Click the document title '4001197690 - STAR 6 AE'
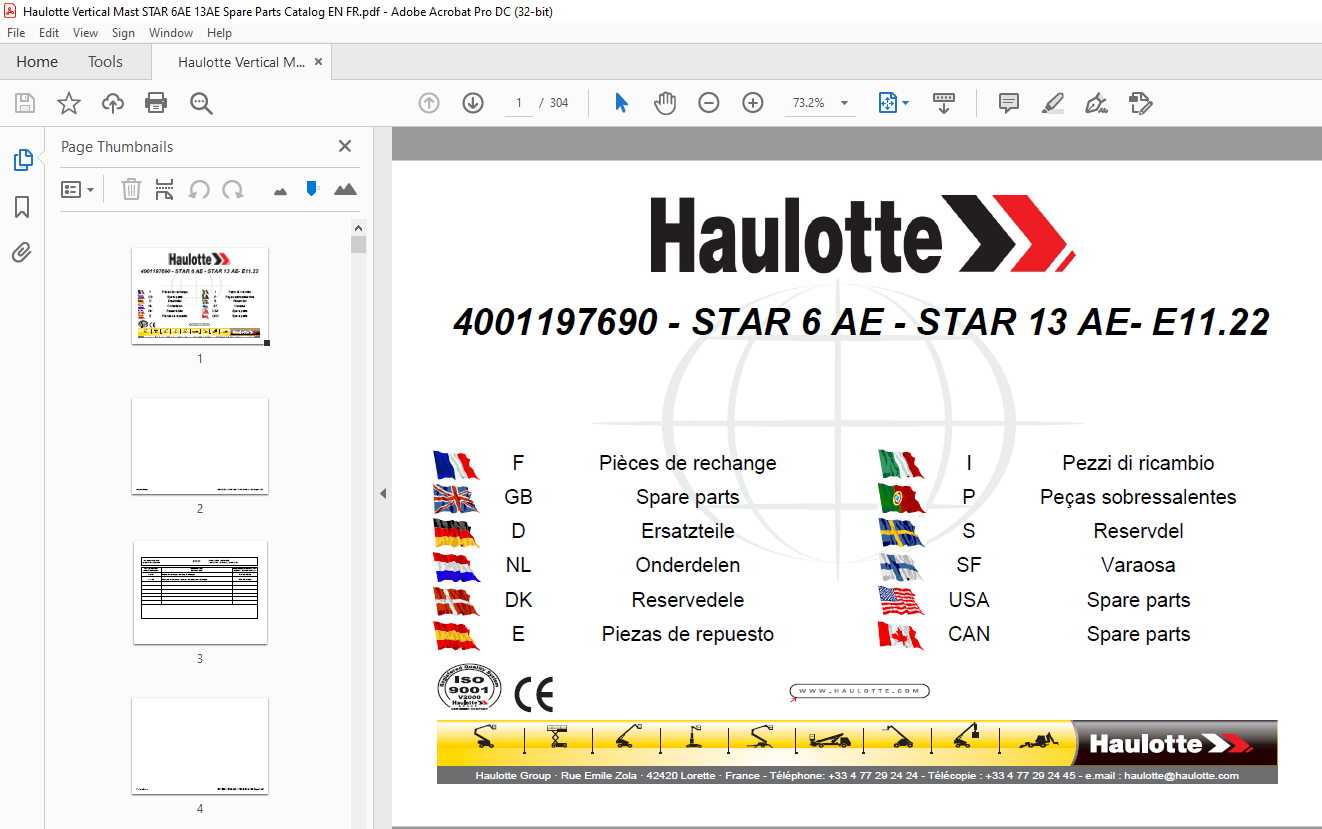This screenshot has width=1322, height=829. [668, 322]
